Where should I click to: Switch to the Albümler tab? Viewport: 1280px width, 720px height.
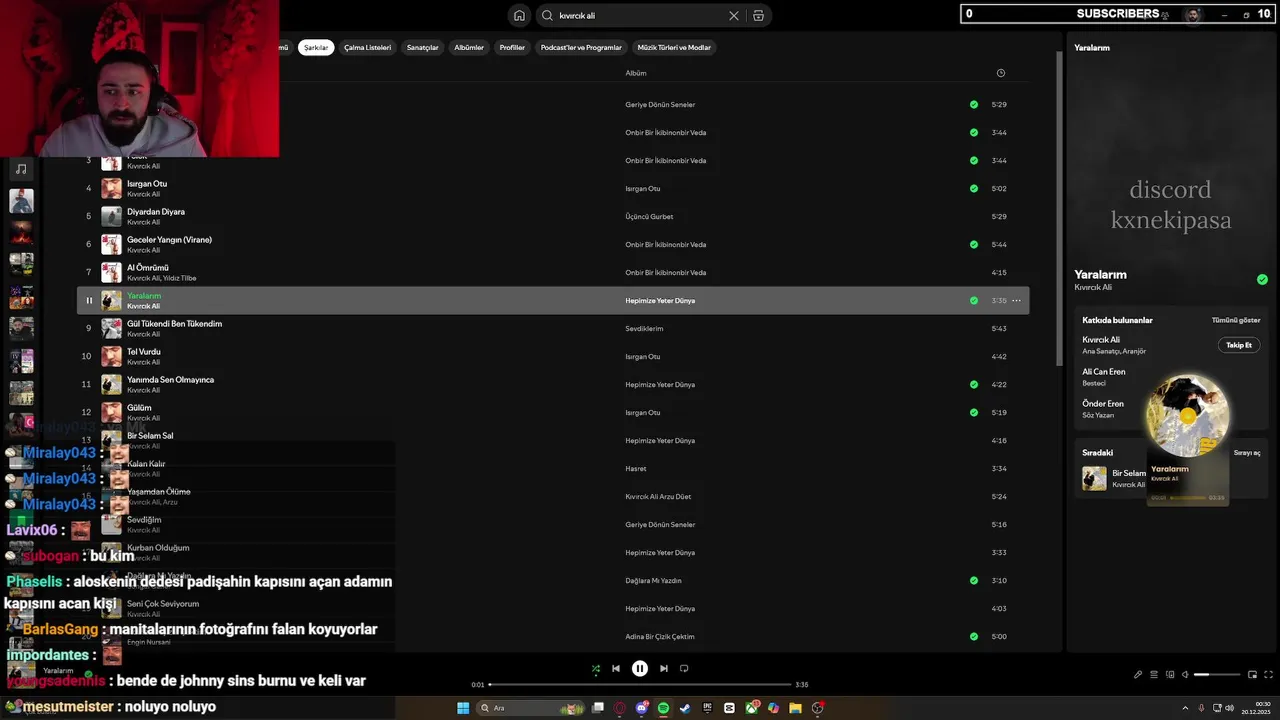point(469,47)
